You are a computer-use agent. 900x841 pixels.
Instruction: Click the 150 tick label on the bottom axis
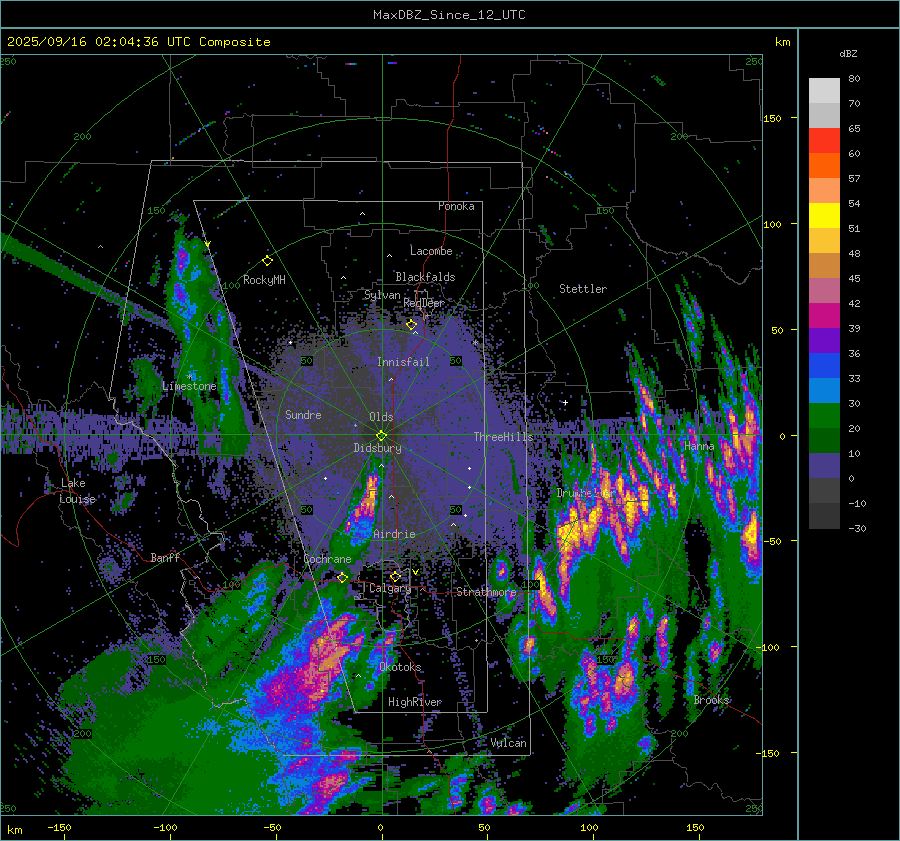(695, 828)
